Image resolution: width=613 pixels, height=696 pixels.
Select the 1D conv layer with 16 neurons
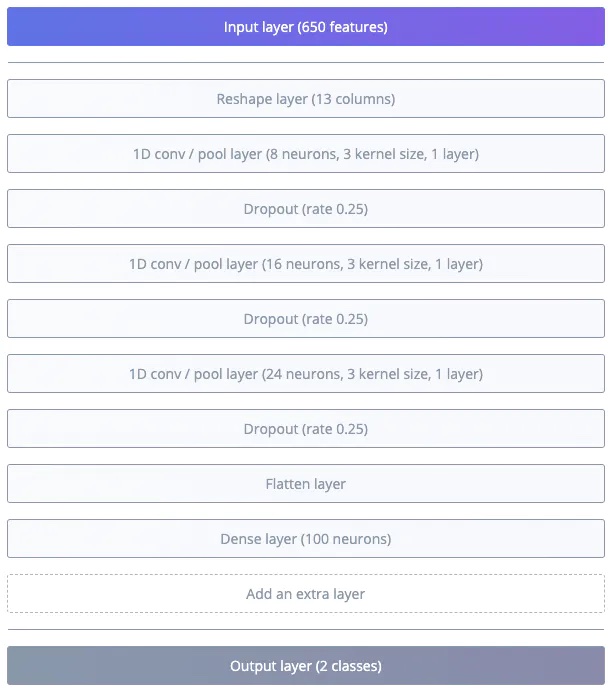(x=306, y=264)
